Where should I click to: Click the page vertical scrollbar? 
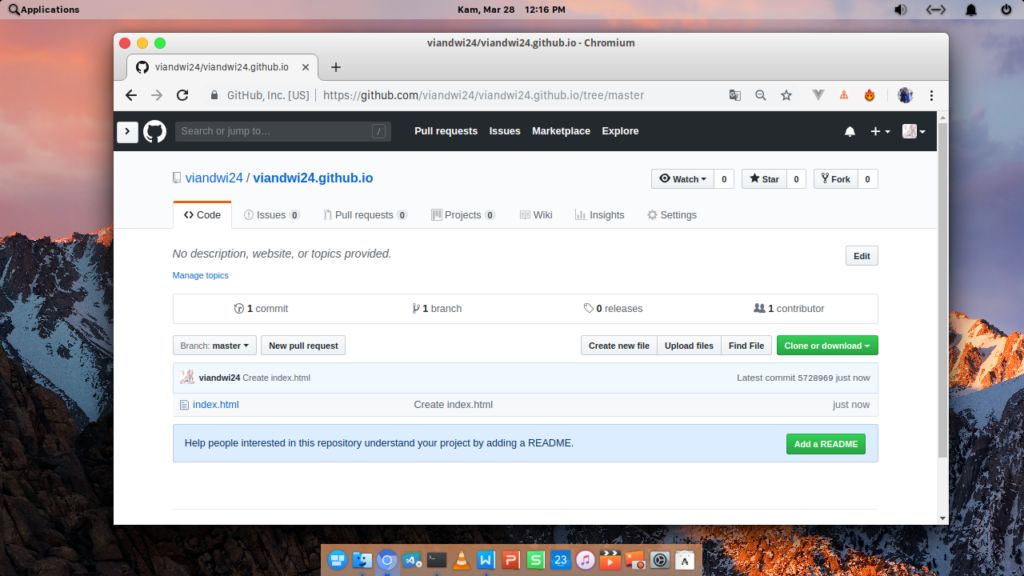(x=942, y=300)
